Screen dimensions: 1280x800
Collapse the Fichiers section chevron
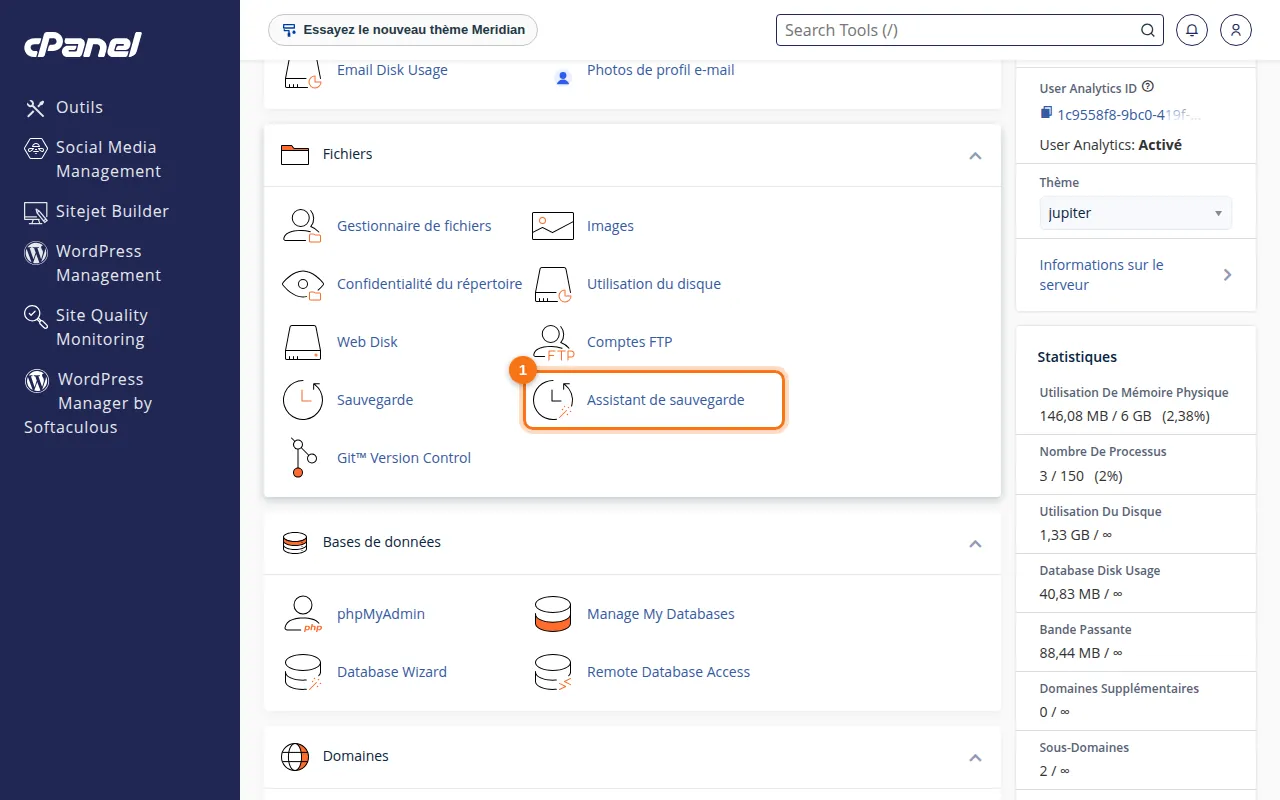point(975,155)
